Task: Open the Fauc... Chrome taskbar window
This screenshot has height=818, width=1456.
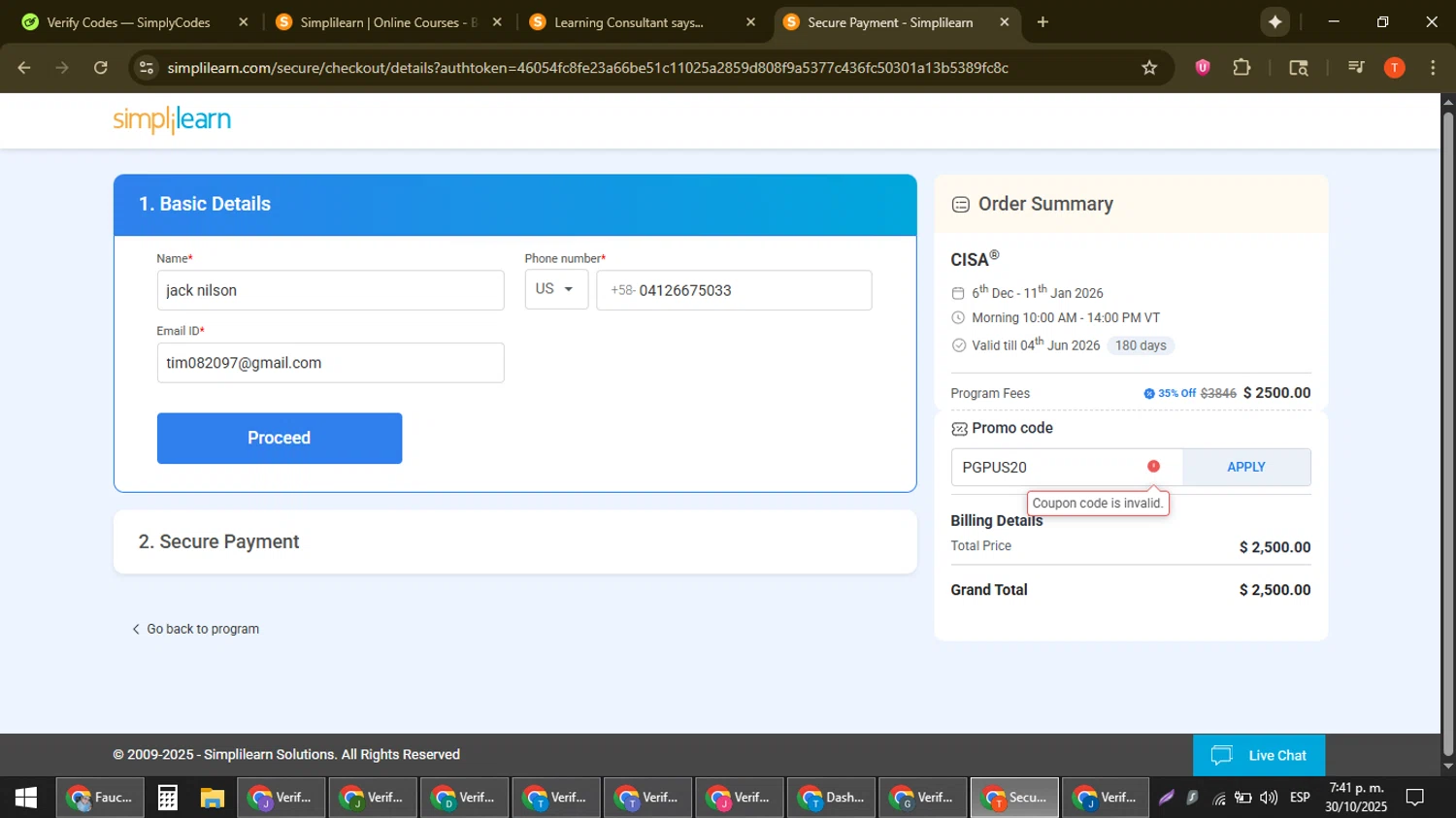Action: pos(100,798)
